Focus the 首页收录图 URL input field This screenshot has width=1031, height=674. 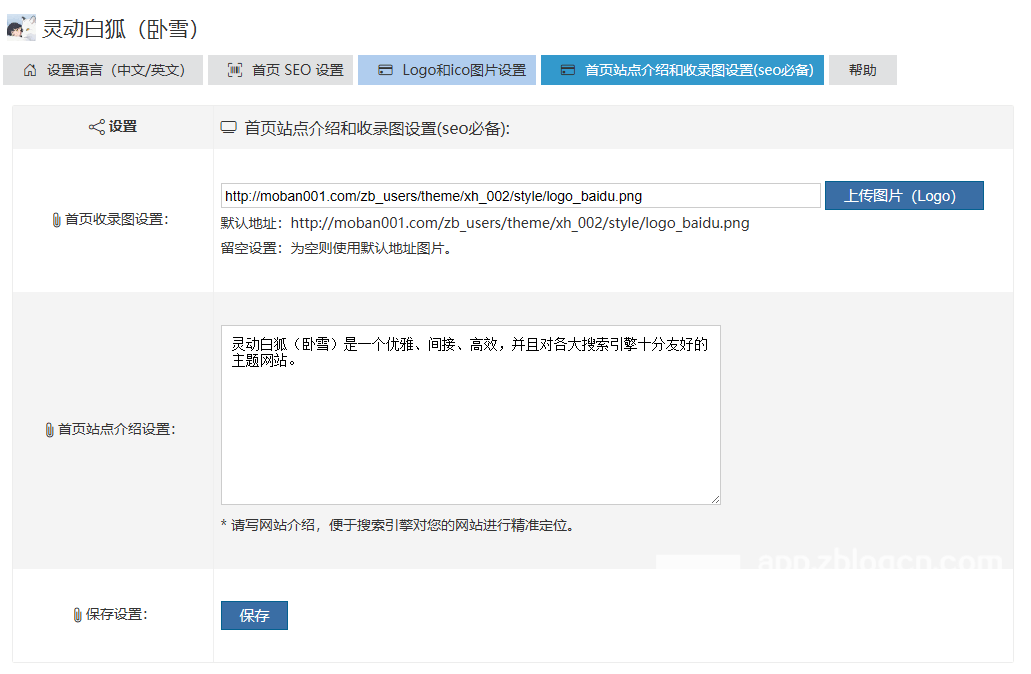[x=520, y=196]
